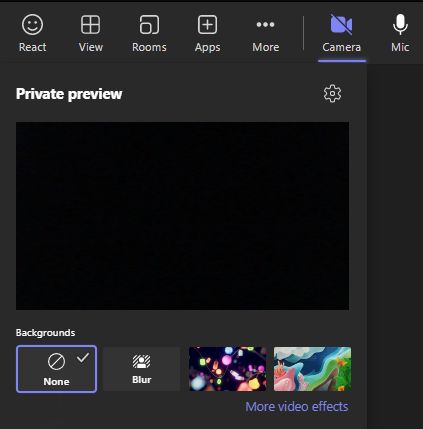
Task: Apply the Blur background effect
Action: click(x=141, y=369)
